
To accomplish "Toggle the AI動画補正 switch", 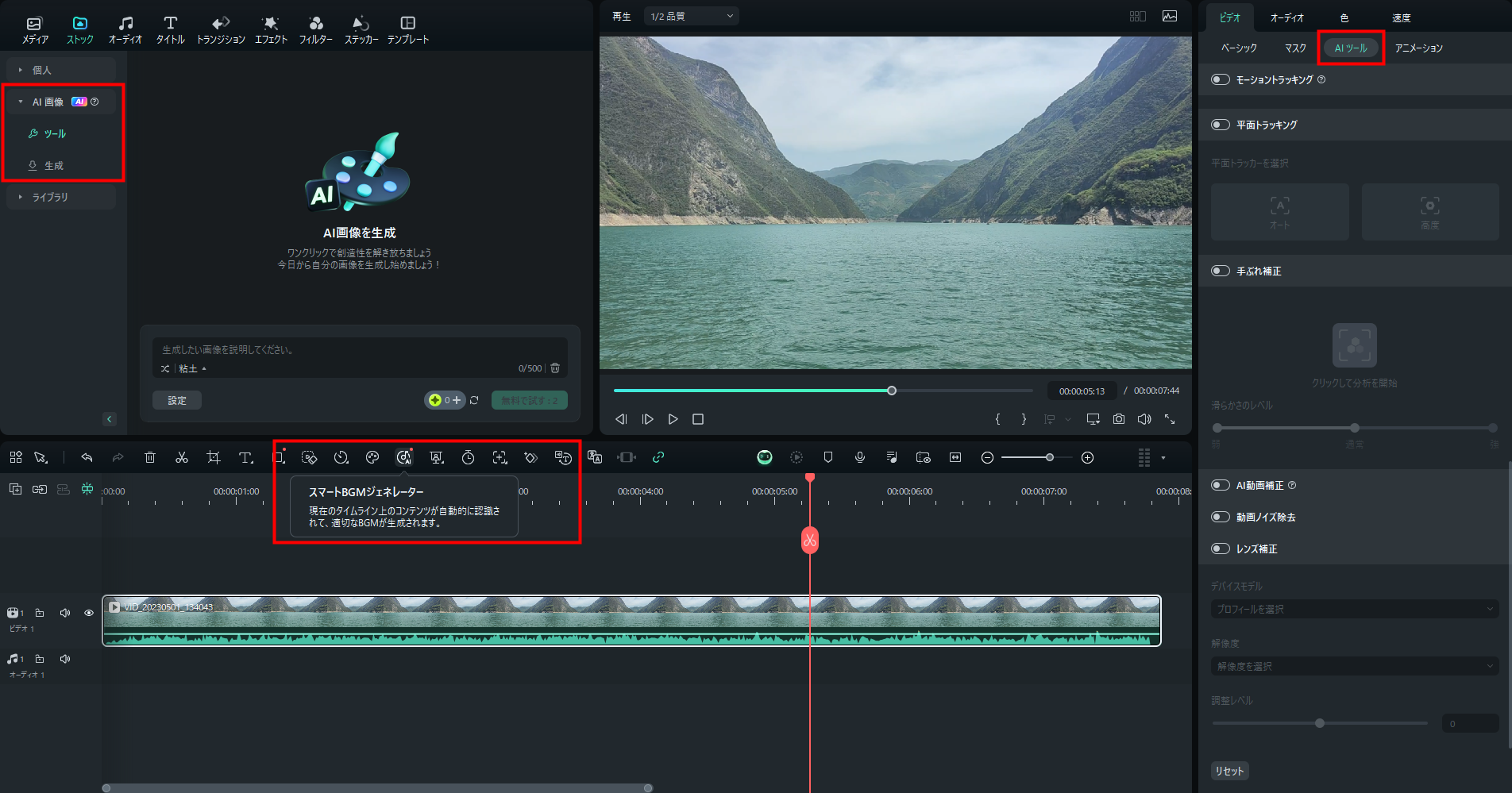I will tap(1221, 485).
